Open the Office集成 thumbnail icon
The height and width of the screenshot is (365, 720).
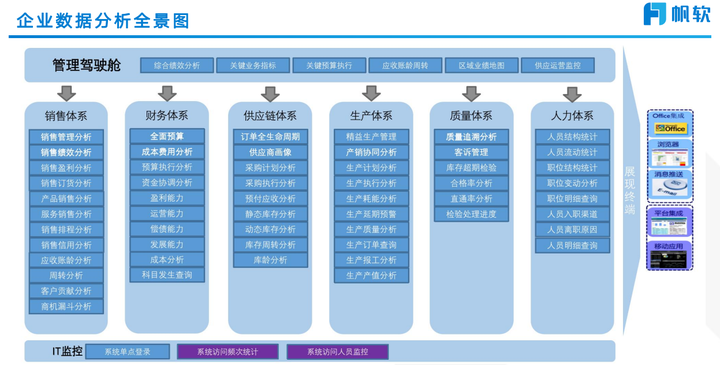pos(670,128)
